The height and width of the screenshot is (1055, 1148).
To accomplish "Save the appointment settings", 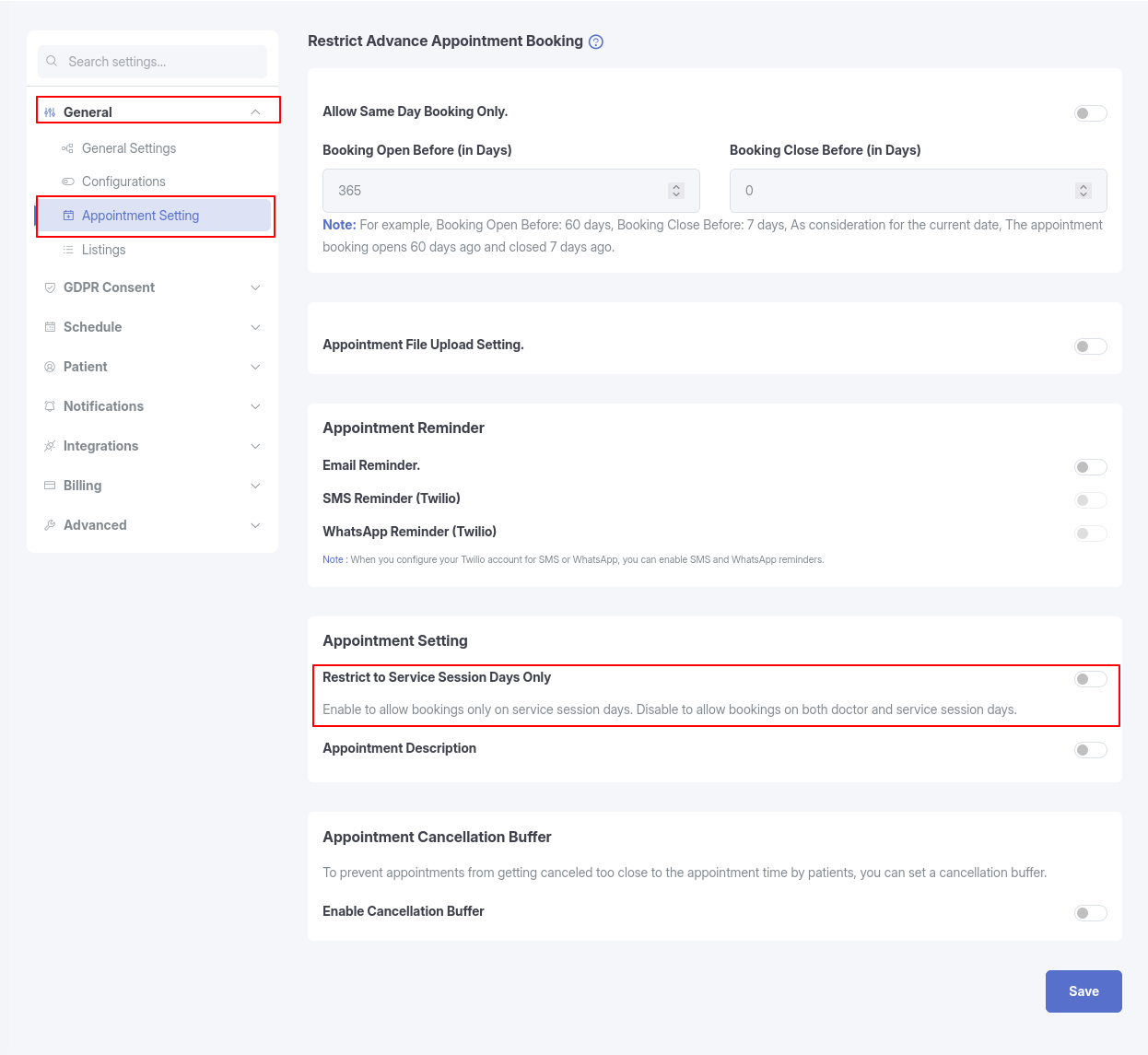I will (1084, 991).
